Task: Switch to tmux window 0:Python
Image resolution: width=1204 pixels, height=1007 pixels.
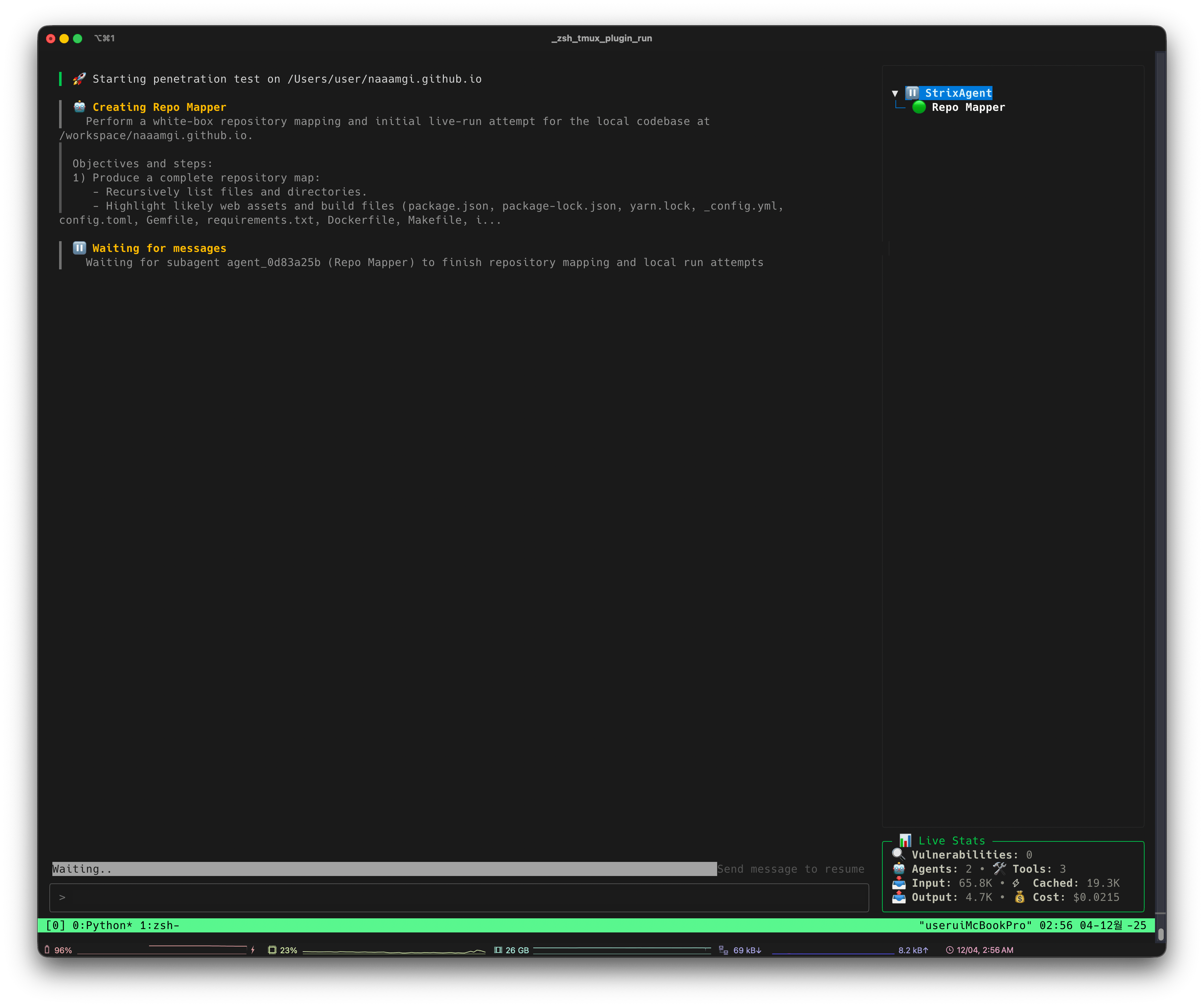Action: (102, 926)
